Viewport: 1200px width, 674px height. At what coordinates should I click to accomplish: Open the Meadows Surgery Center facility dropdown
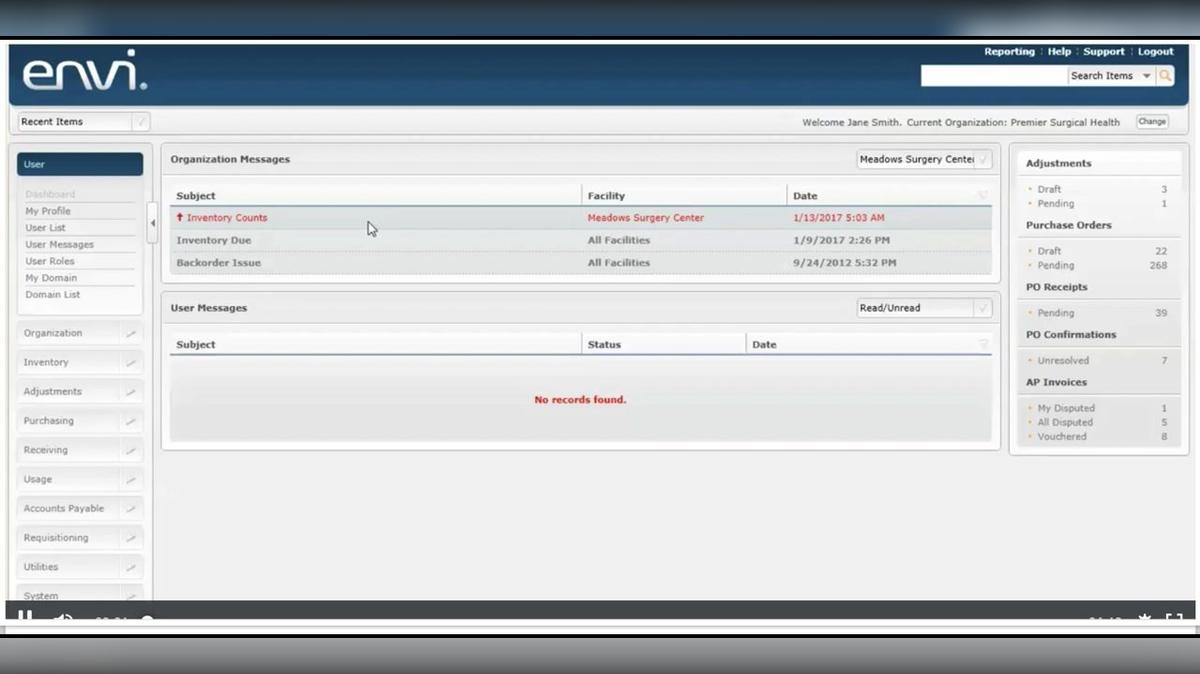click(x=983, y=159)
